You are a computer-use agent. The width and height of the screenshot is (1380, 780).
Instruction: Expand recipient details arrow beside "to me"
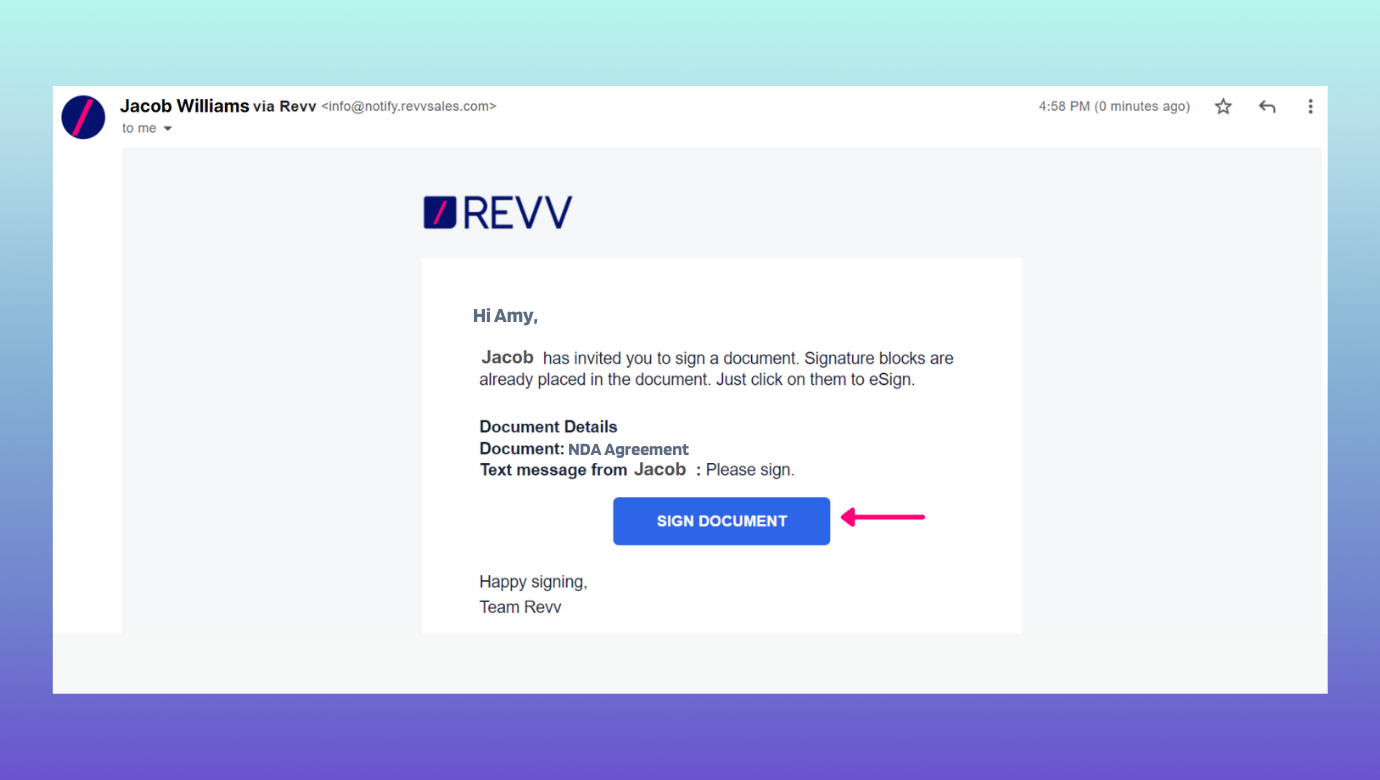pos(168,129)
